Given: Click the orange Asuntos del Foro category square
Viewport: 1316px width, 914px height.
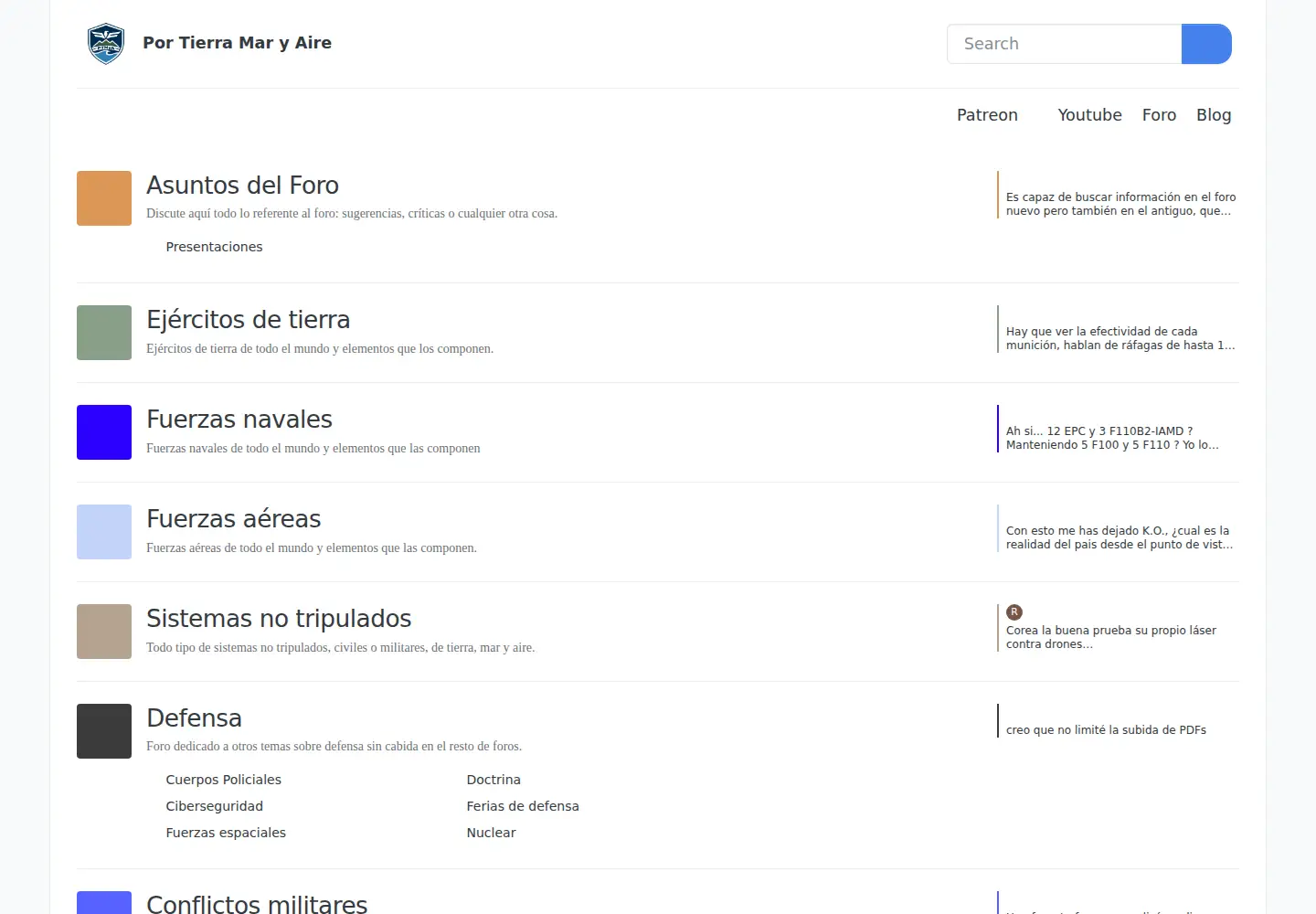Looking at the screenshot, I should (104, 198).
